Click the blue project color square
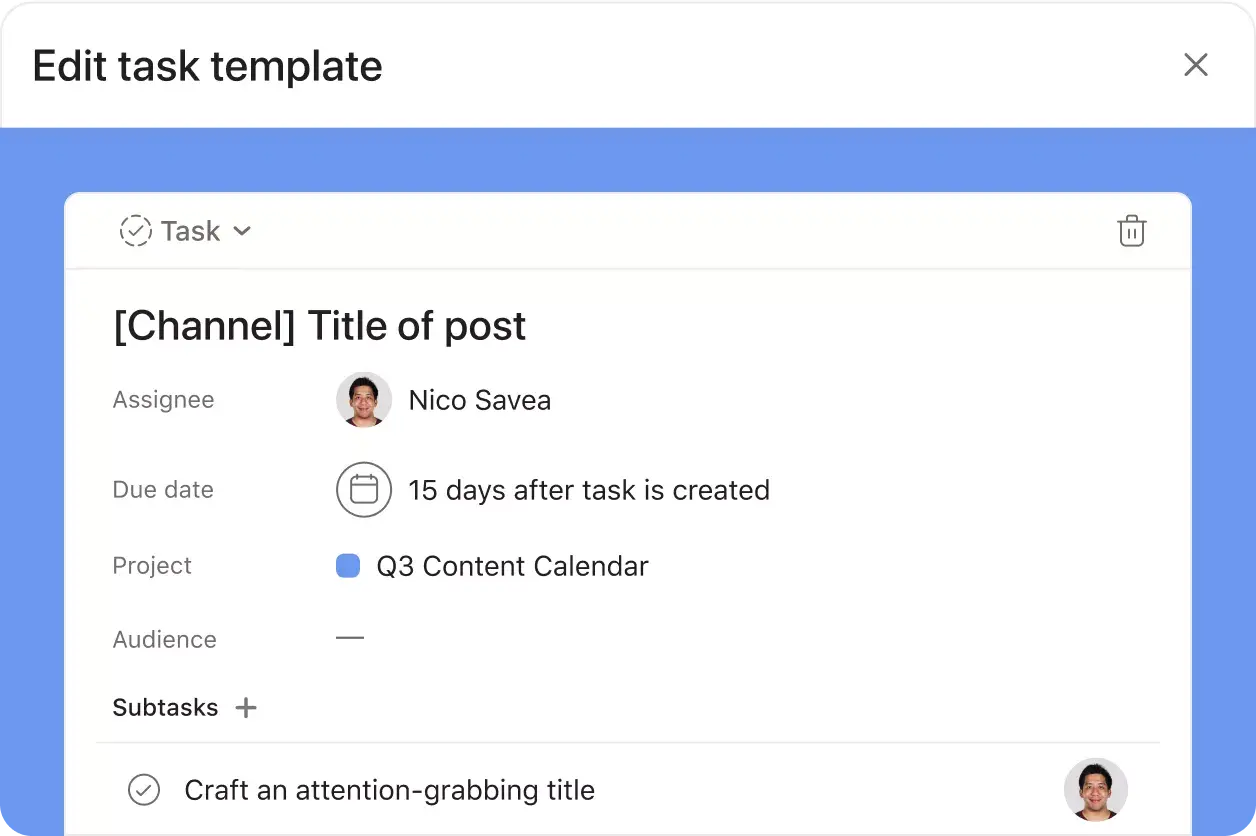The height and width of the screenshot is (836, 1256). tap(348, 566)
